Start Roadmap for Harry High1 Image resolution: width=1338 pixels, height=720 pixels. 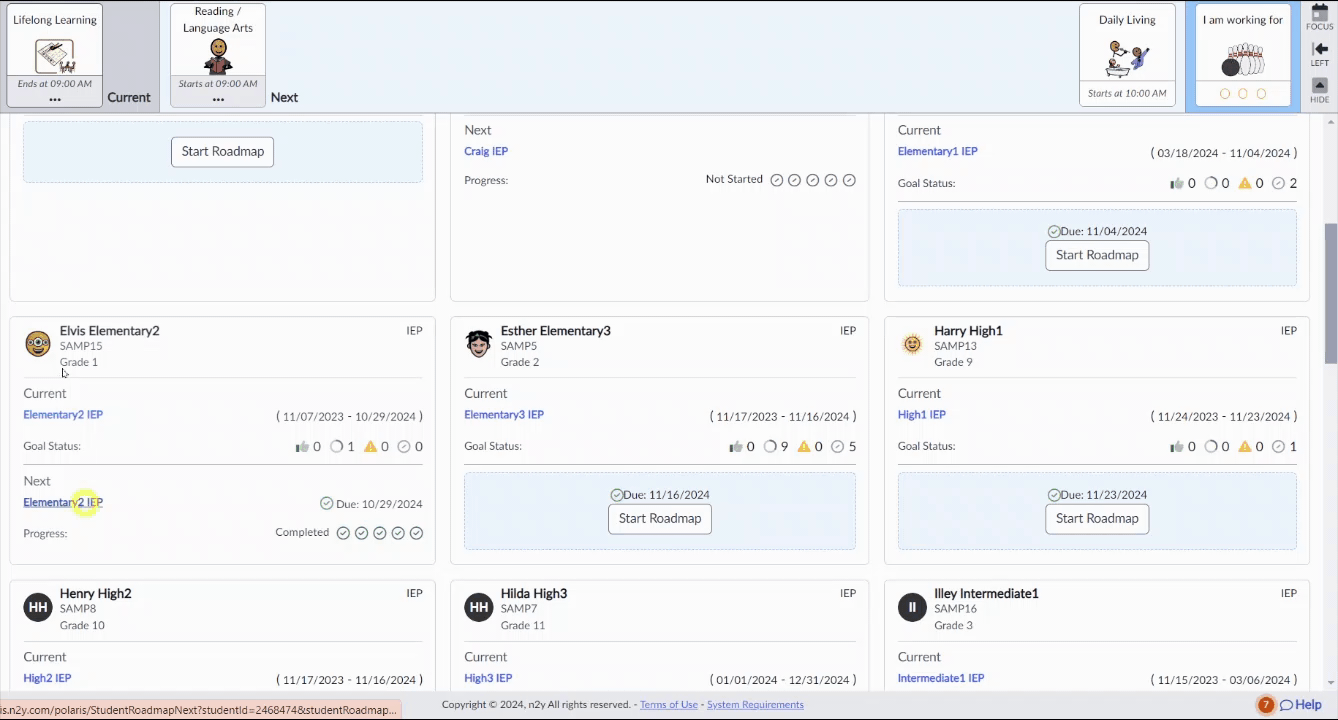pos(1097,519)
